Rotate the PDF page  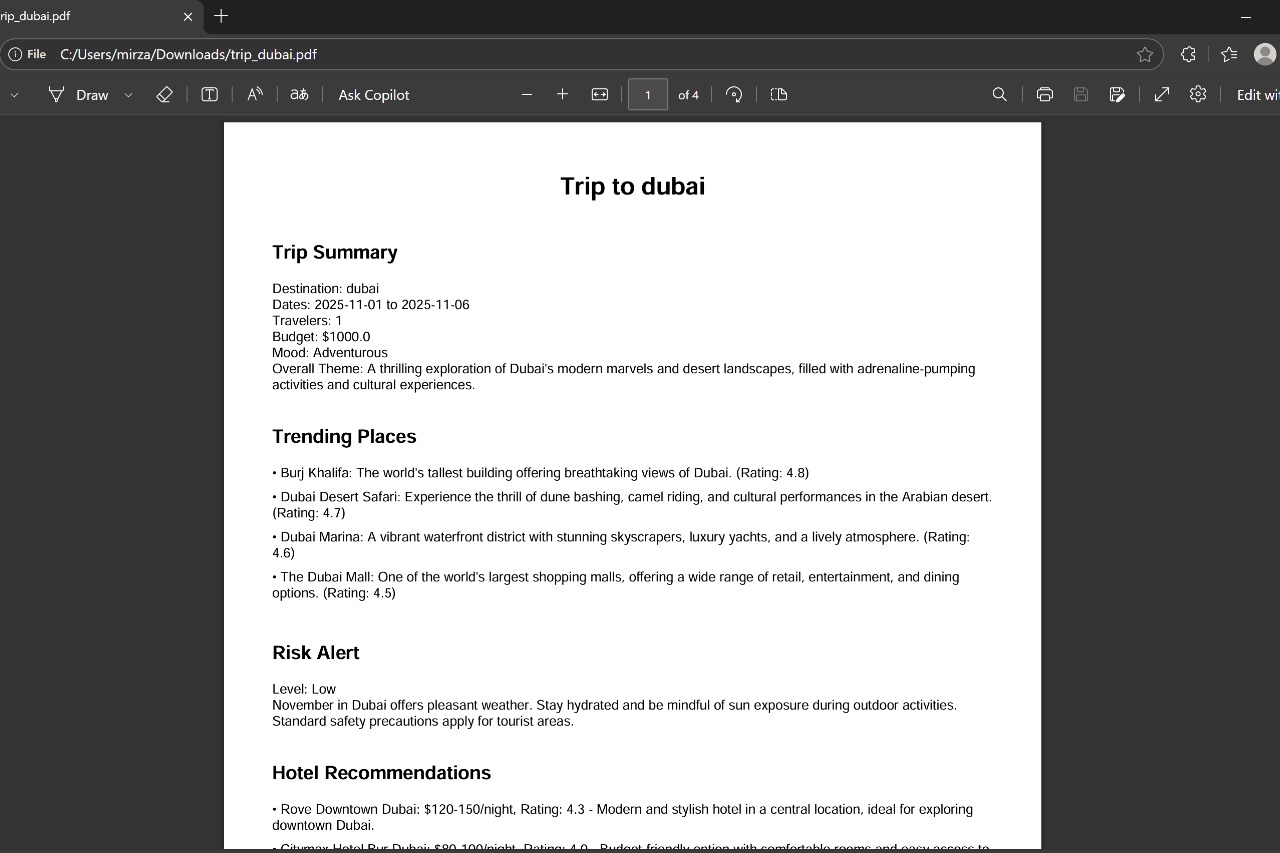(x=734, y=94)
